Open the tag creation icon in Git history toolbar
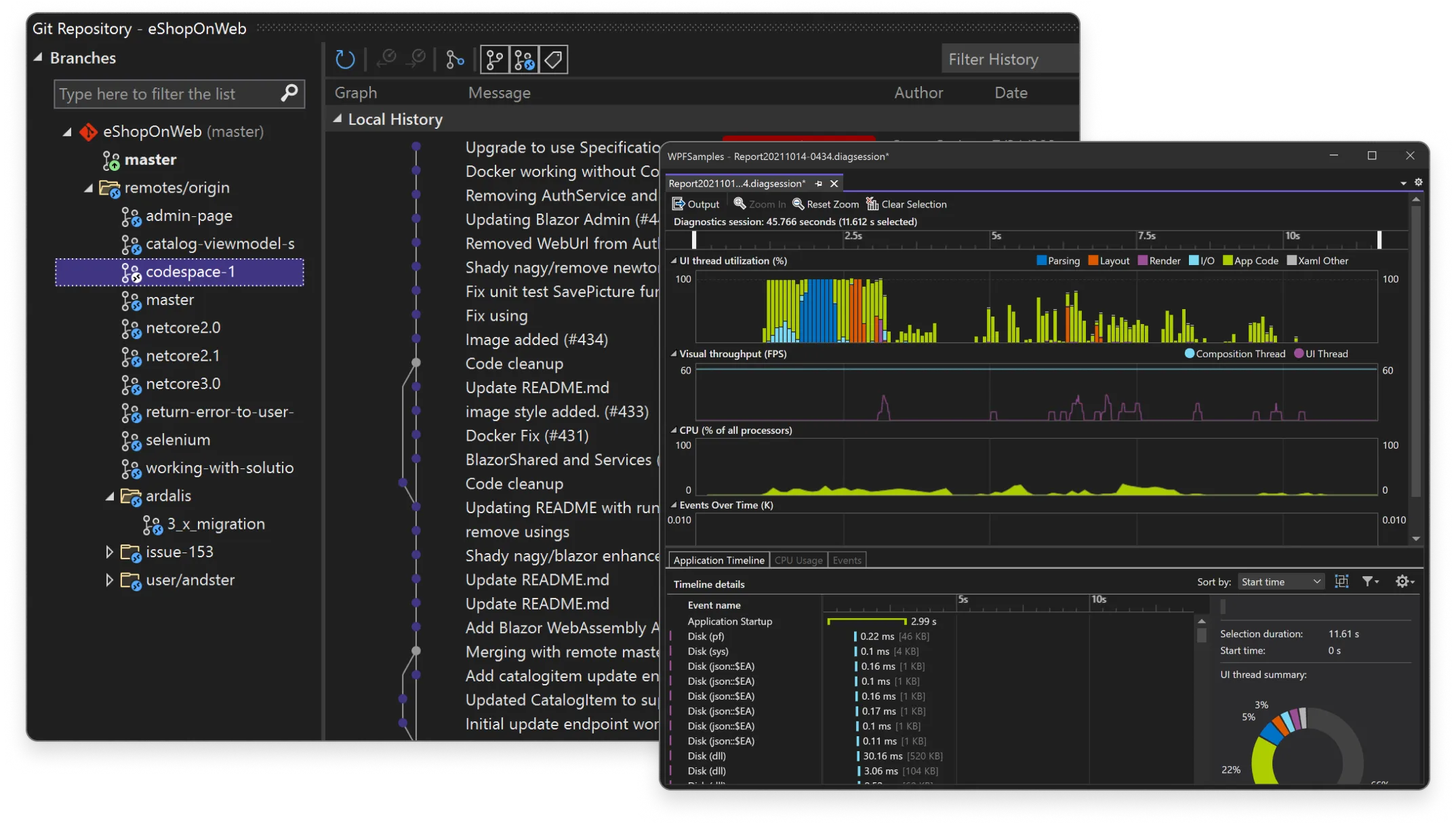1456x823 pixels. [x=554, y=60]
